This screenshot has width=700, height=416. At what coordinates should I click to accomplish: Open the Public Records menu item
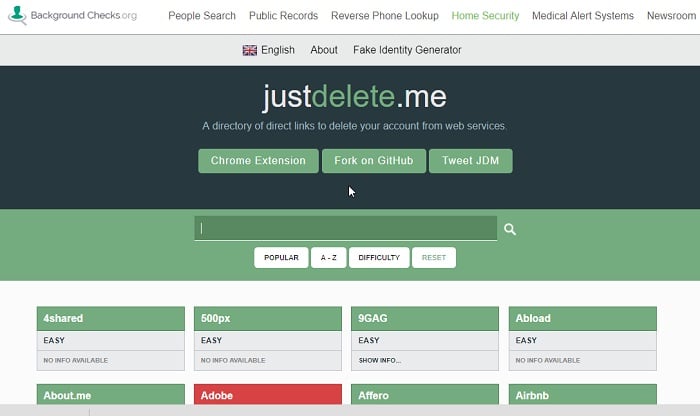coord(283,16)
